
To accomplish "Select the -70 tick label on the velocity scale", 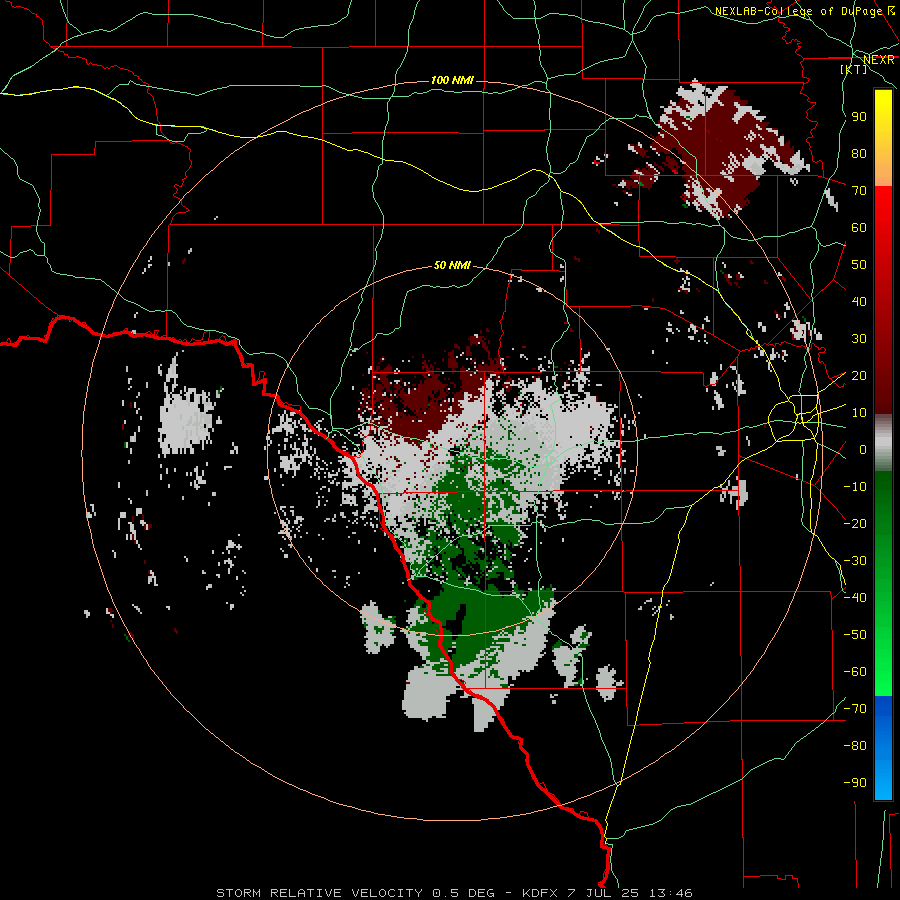I will [855, 709].
